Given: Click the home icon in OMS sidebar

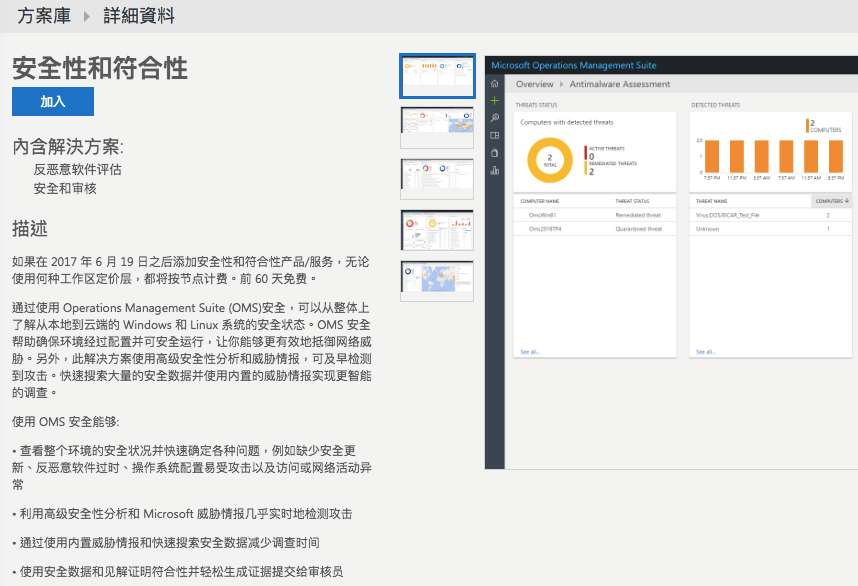Looking at the screenshot, I should [495, 84].
